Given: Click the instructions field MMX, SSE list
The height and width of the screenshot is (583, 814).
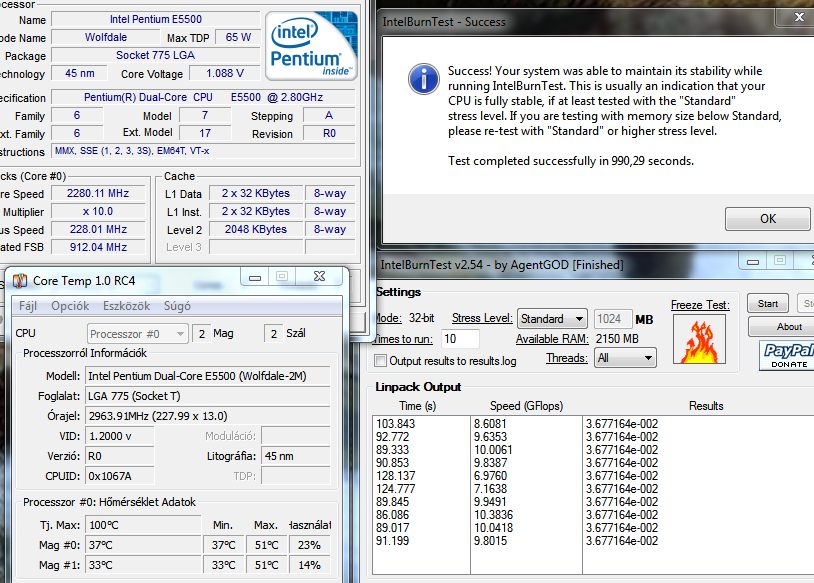Looking at the screenshot, I should (204, 151).
